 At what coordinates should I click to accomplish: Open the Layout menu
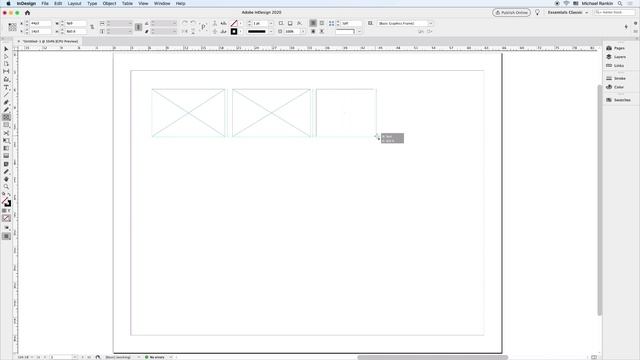point(74,3)
